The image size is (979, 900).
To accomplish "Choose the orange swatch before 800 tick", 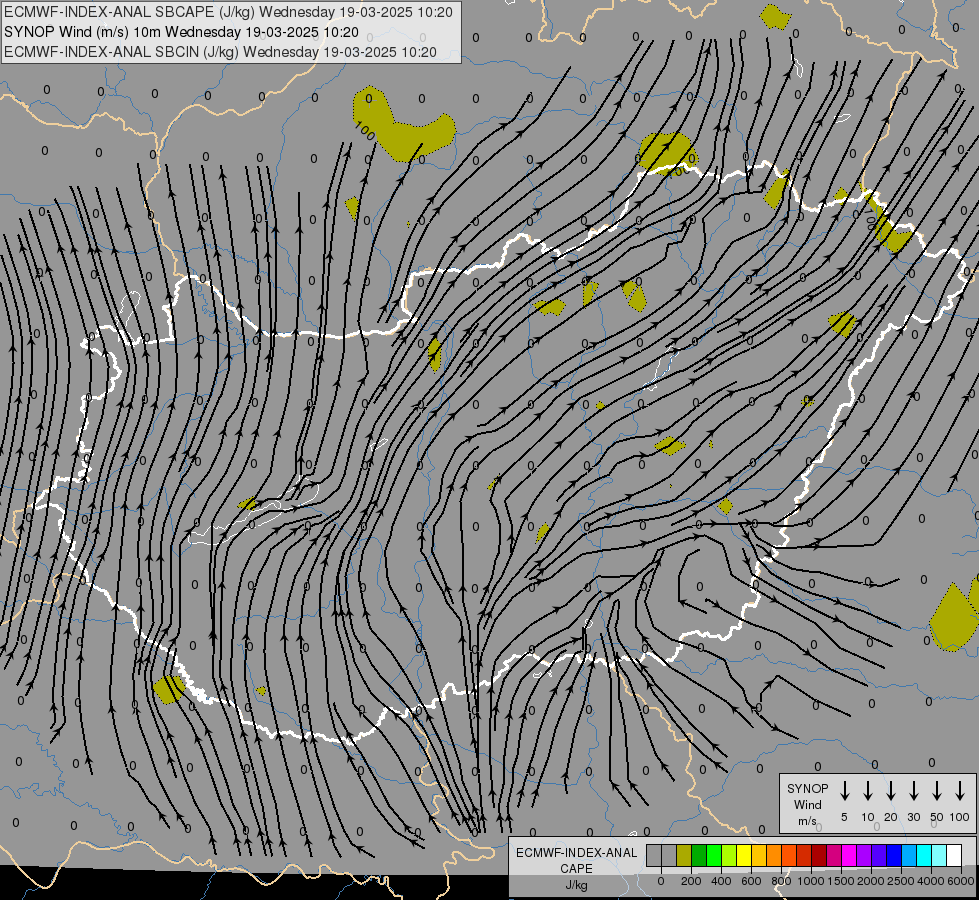I will coord(774,855).
